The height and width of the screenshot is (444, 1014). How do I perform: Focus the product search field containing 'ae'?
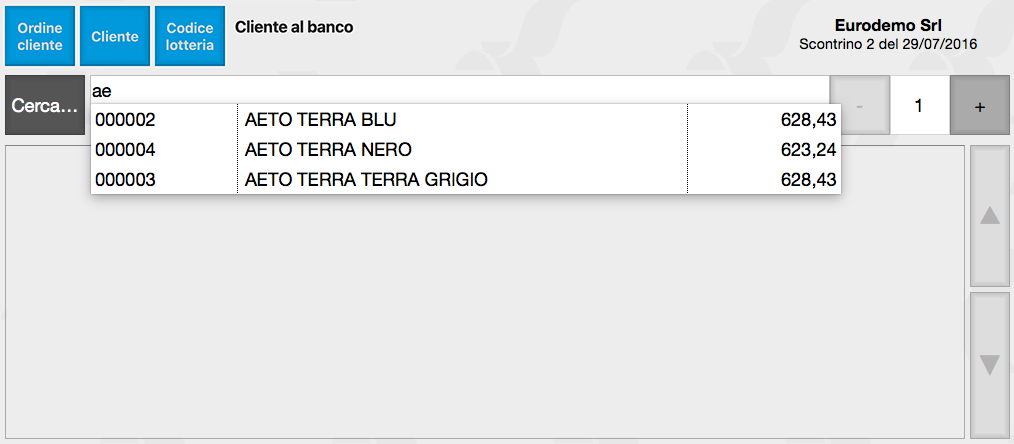click(460, 90)
